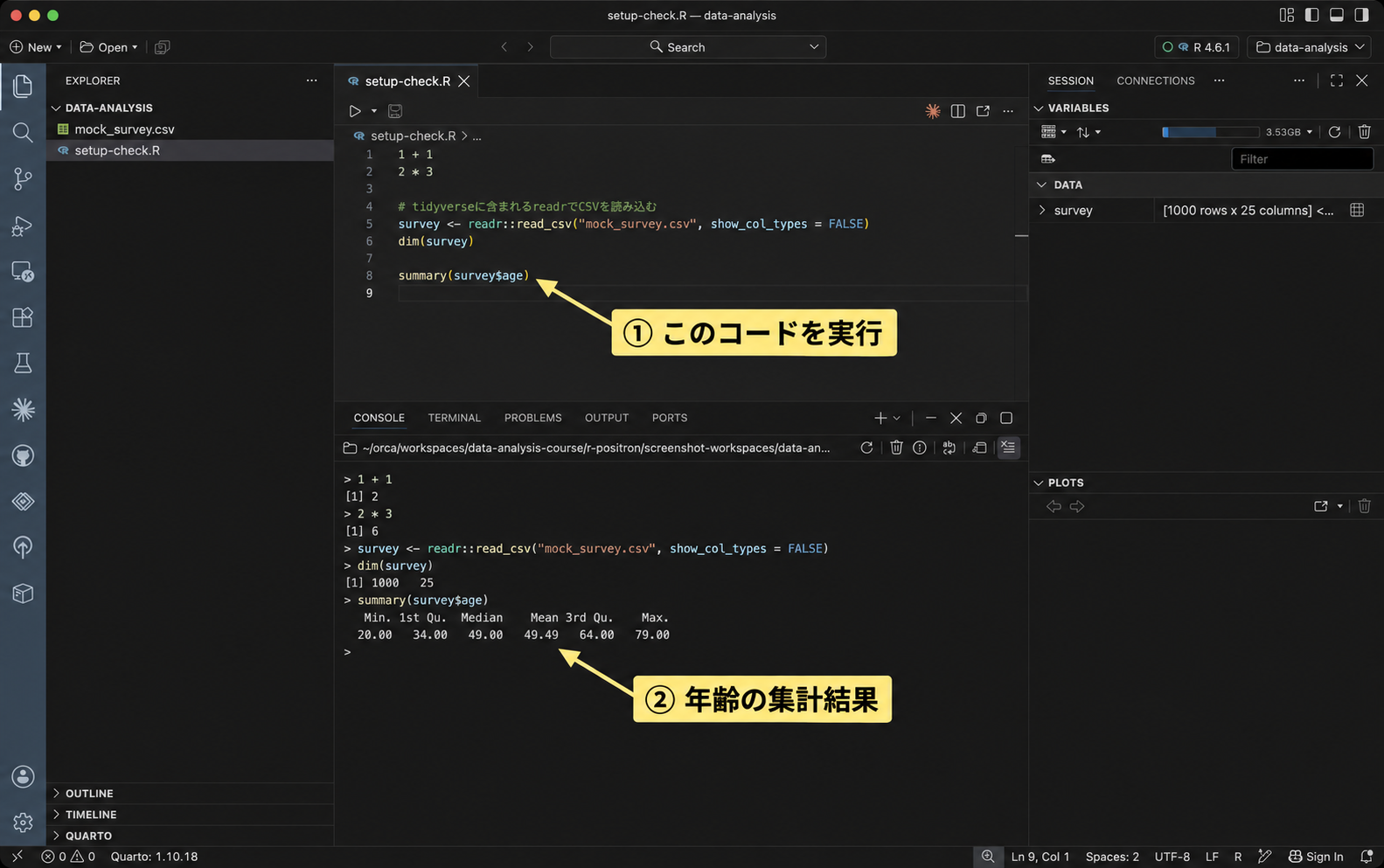Open the GitHub view in activity bar

click(23, 455)
